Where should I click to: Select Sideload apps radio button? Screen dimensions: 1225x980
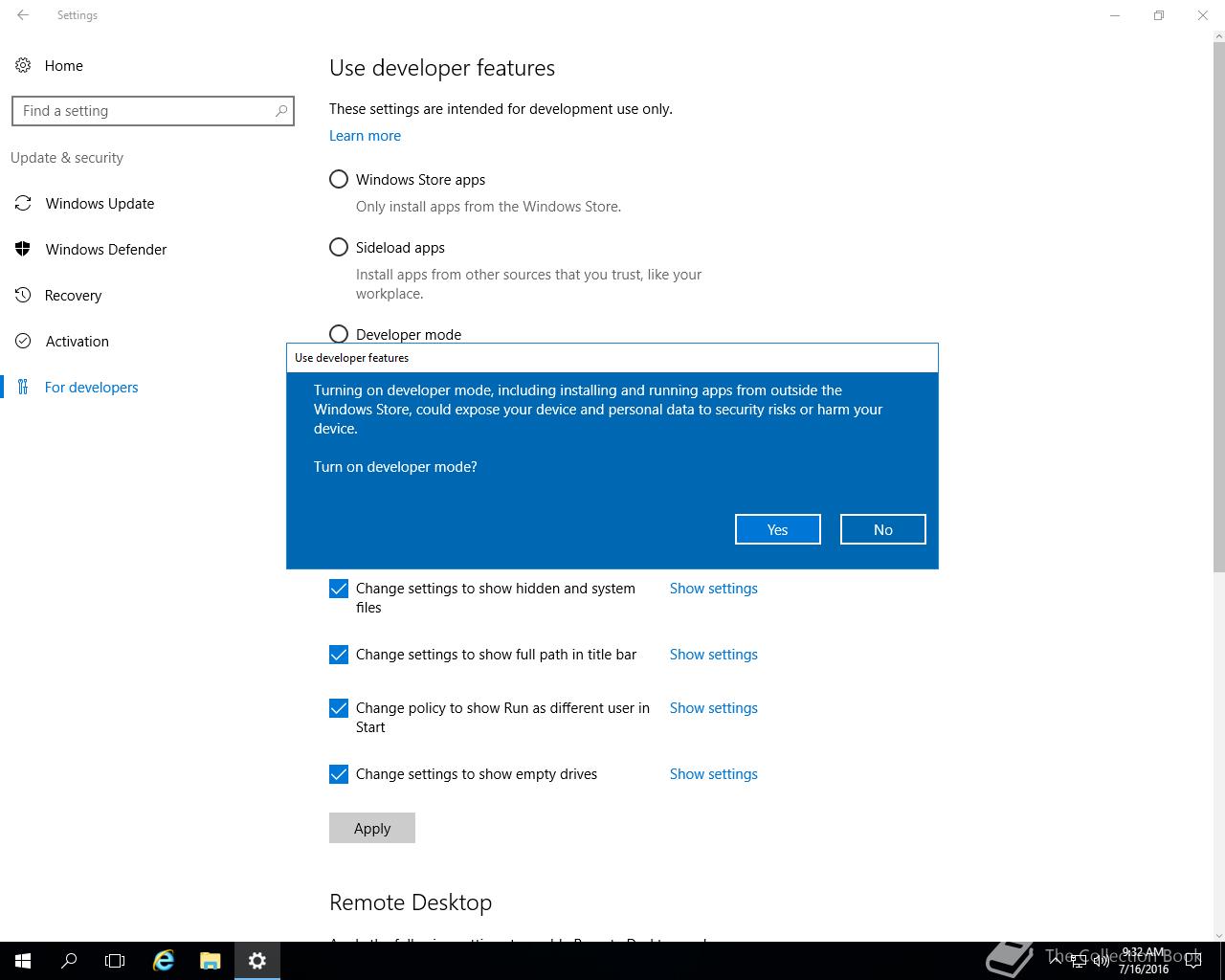point(339,247)
